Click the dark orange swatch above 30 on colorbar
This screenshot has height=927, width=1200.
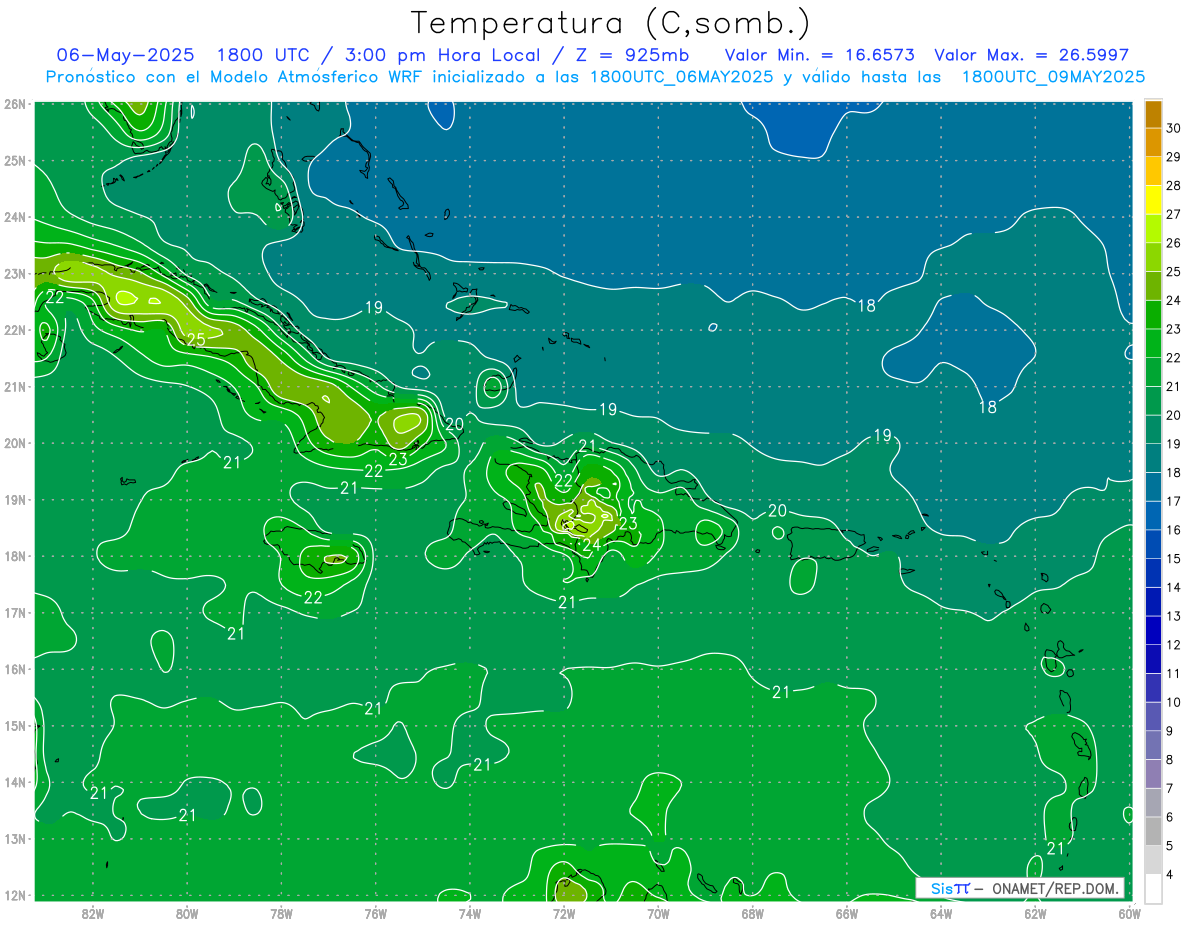pos(1153,114)
